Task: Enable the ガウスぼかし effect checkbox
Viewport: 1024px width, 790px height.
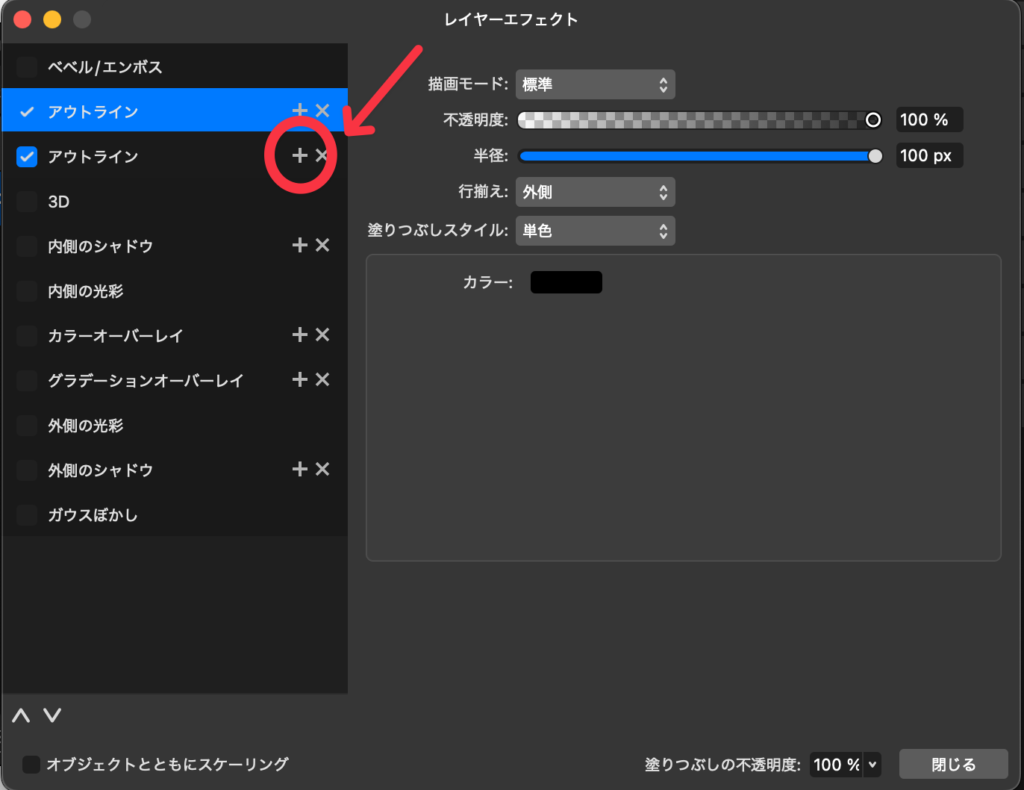Action: pos(27,515)
